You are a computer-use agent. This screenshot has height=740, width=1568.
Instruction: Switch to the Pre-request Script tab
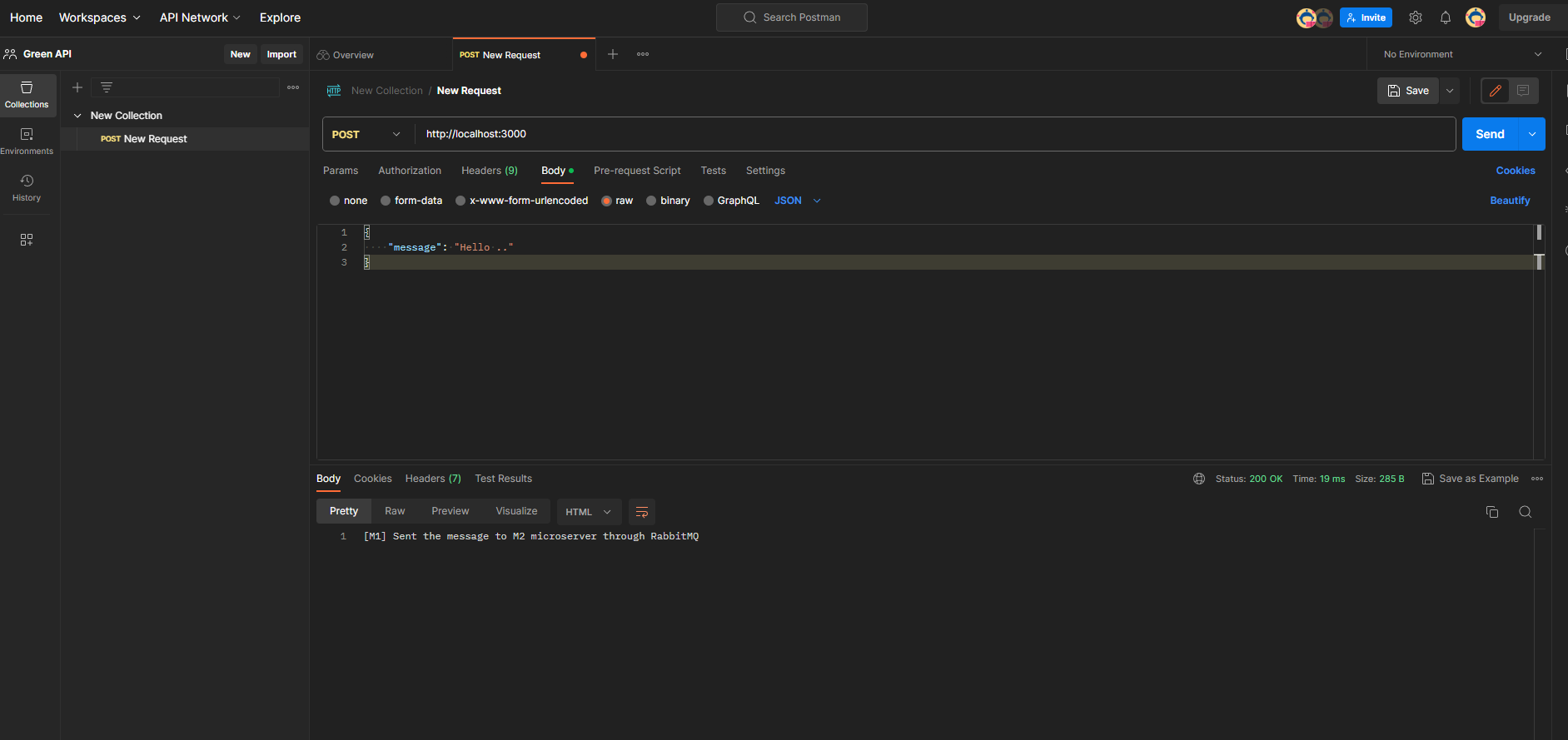[637, 171]
